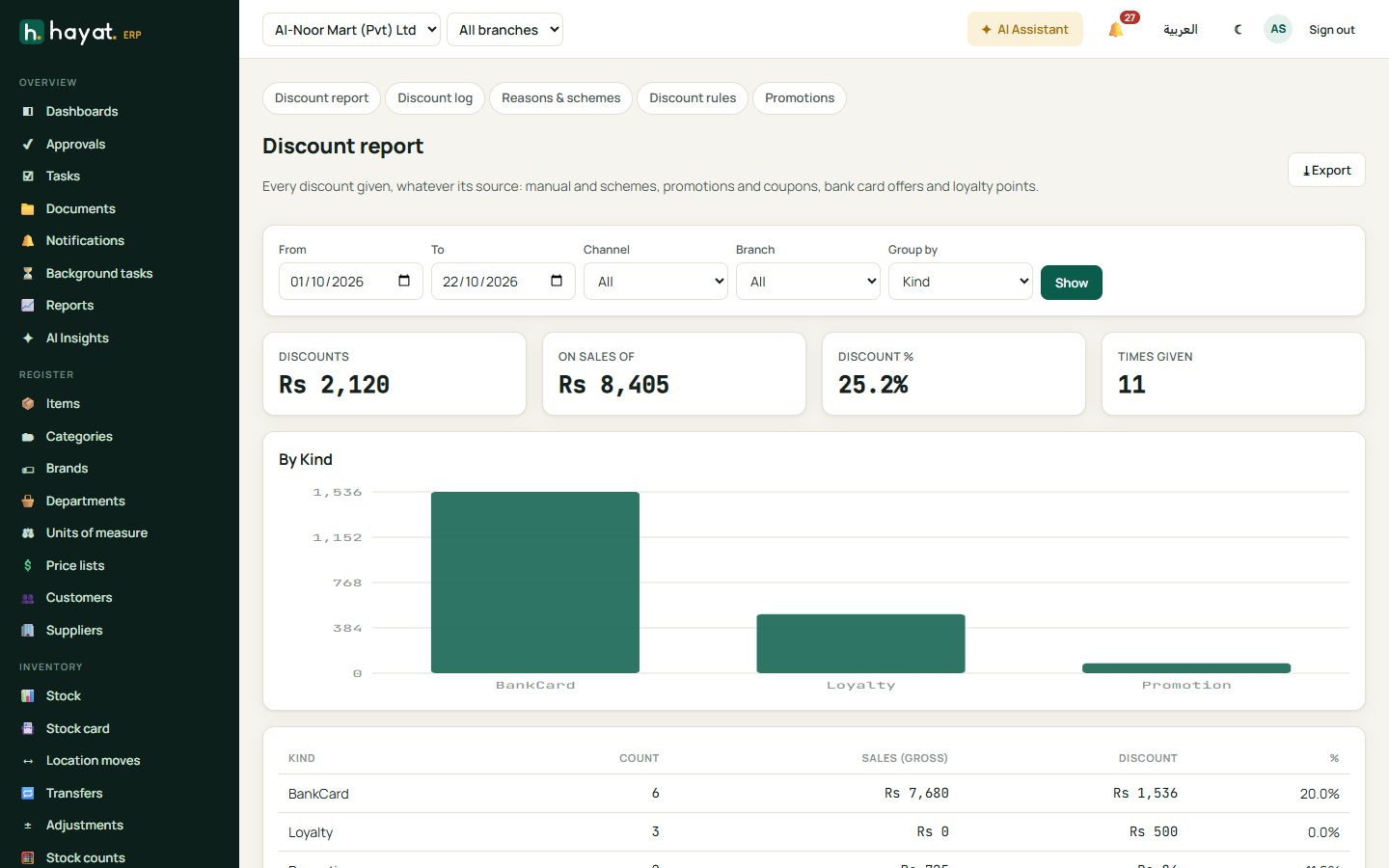
Task: Click Sign out link
Action: [x=1332, y=30]
